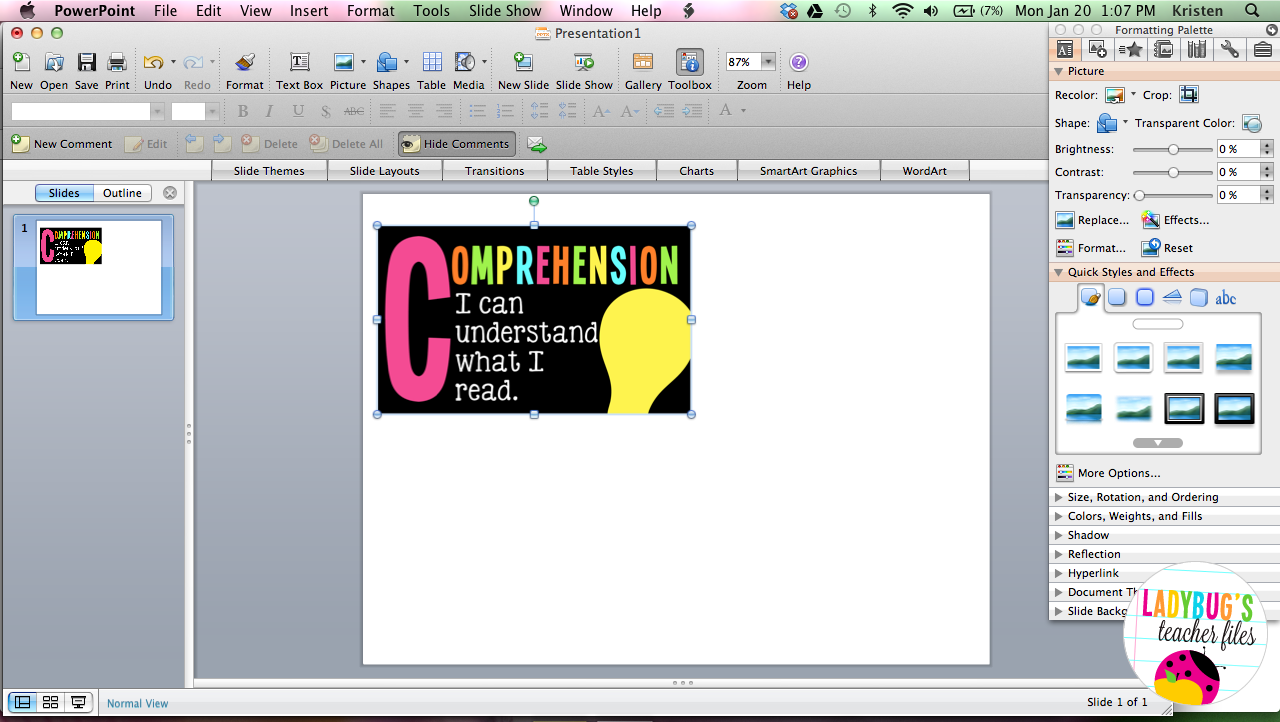Click the Comprehension picture on slide
Screen dimensions: 1280x722
(534, 320)
